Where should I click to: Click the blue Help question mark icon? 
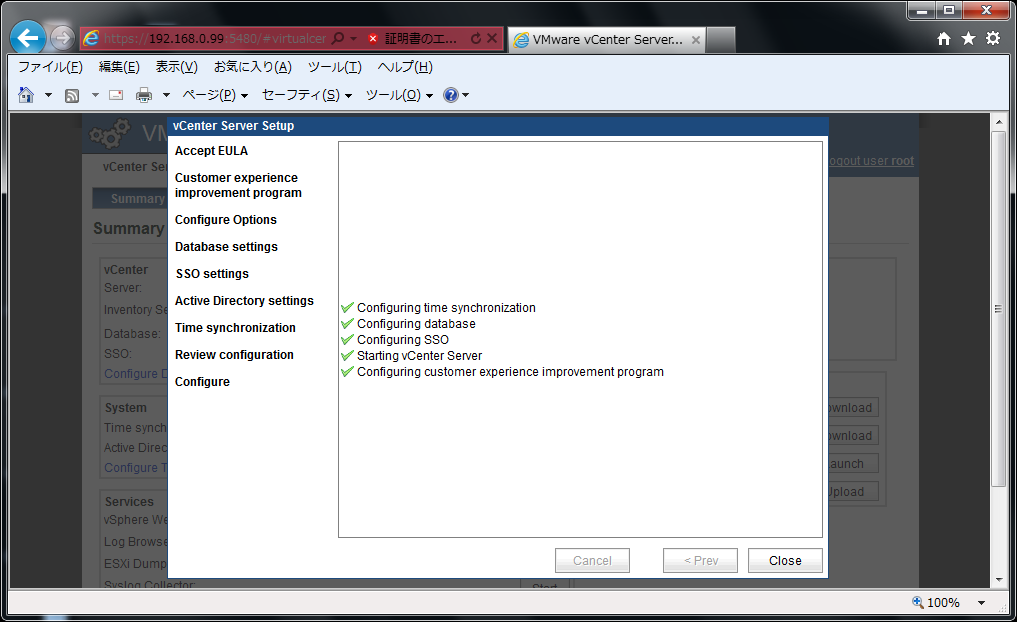451,95
